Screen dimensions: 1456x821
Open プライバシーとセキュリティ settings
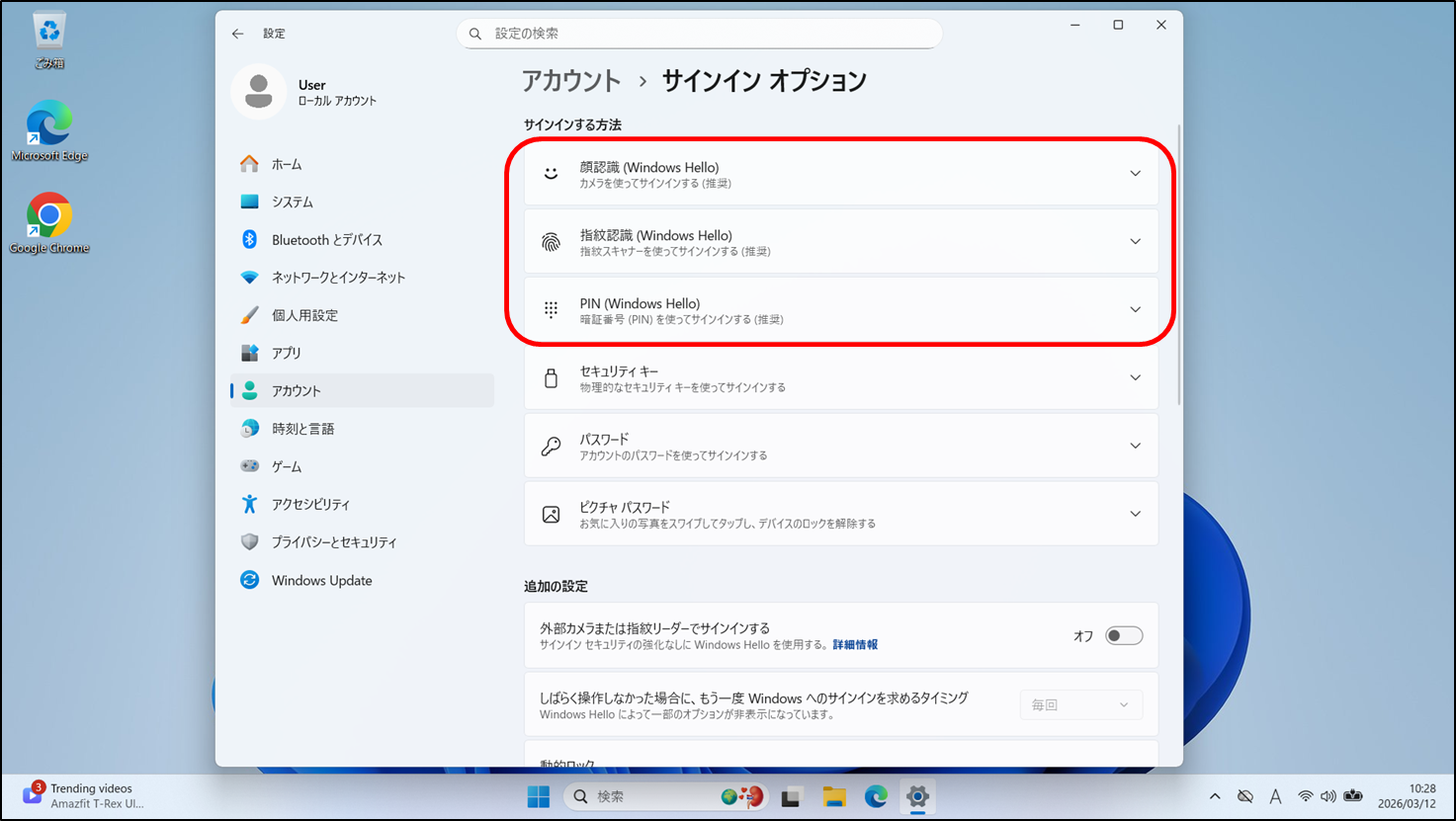(362, 542)
